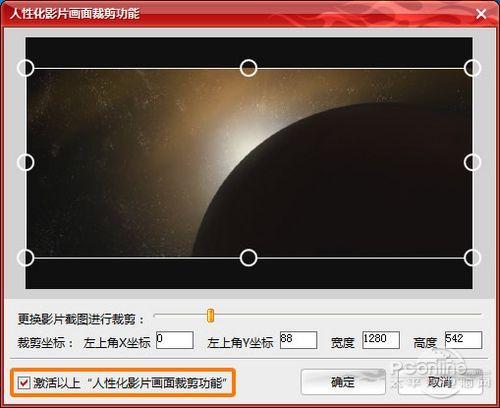Click the middle-left crop handle circle
This screenshot has width=500, height=408.
26,162
